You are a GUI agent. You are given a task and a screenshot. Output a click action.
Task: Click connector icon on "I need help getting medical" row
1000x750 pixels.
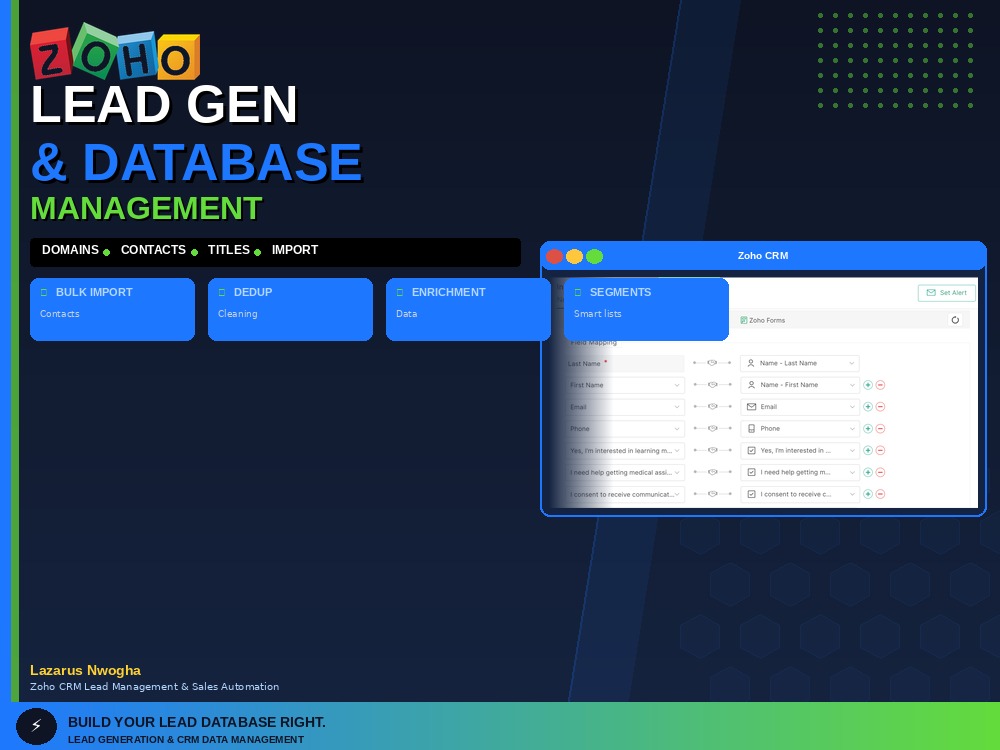712,472
